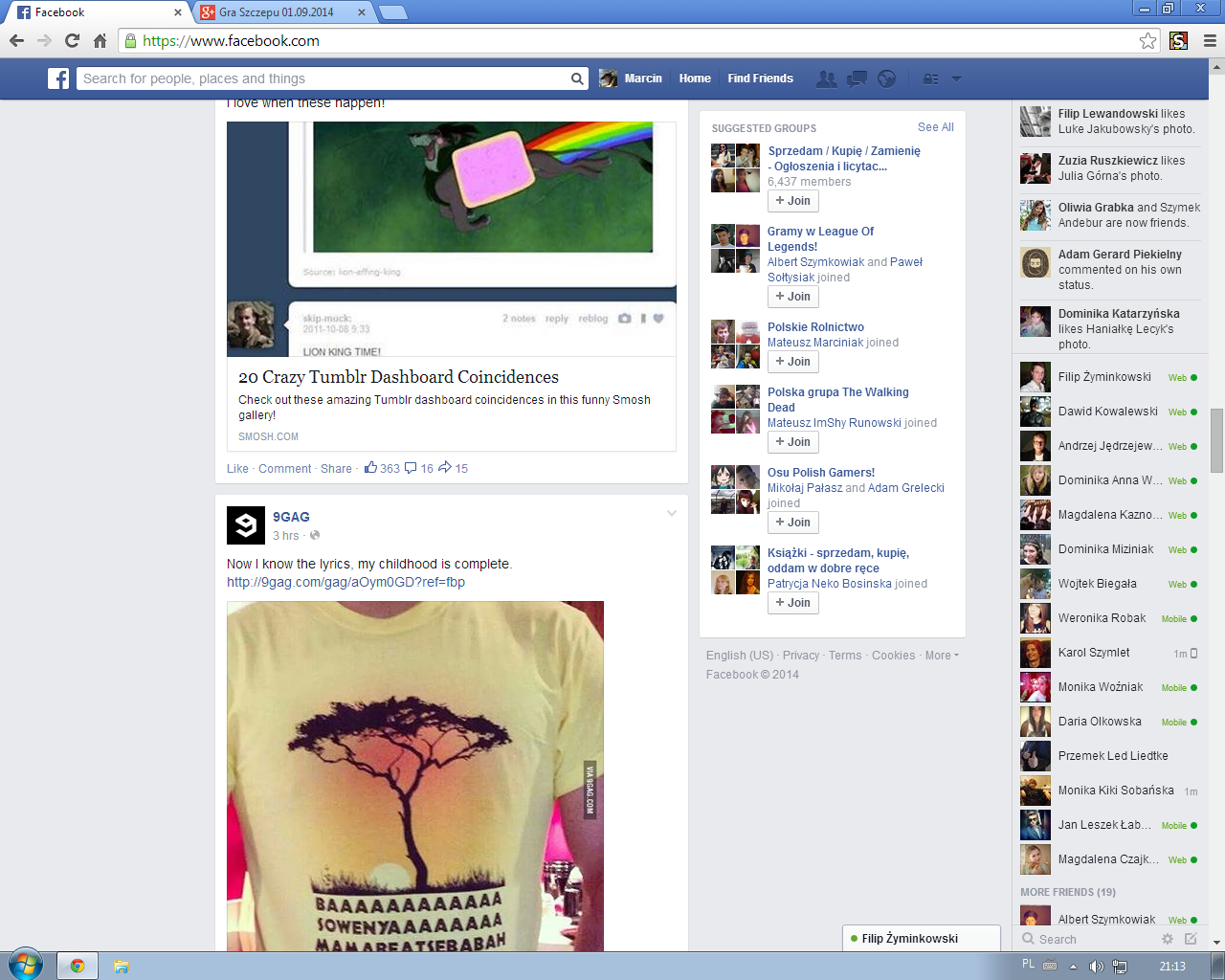Click the Facebook logo icon

click(58, 78)
